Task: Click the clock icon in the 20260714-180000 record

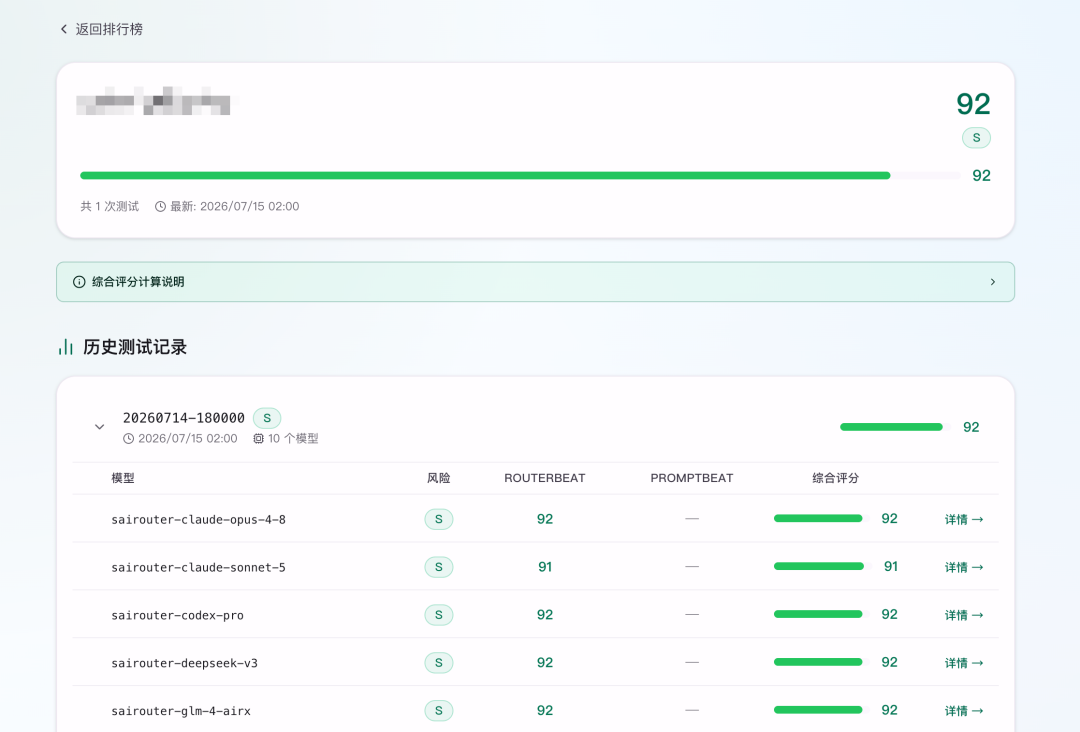Action: tap(128, 439)
